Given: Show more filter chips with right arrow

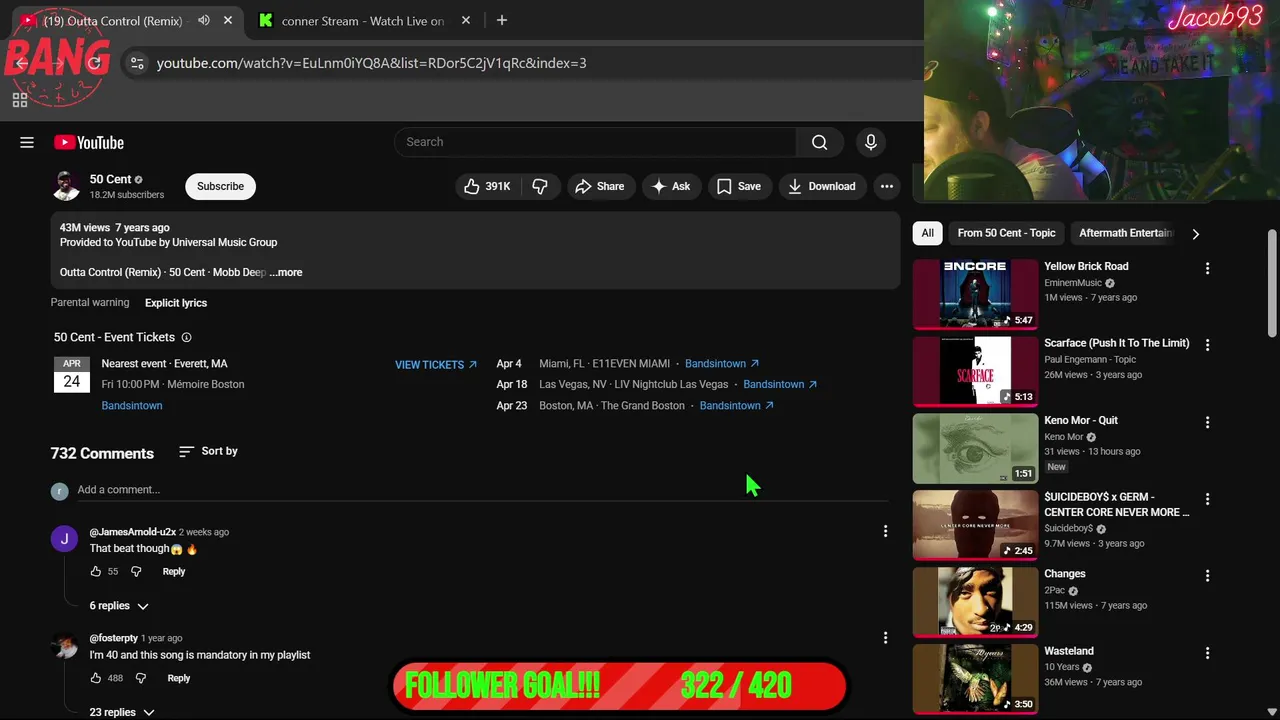Looking at the screenshot, I should [1195, 234].
